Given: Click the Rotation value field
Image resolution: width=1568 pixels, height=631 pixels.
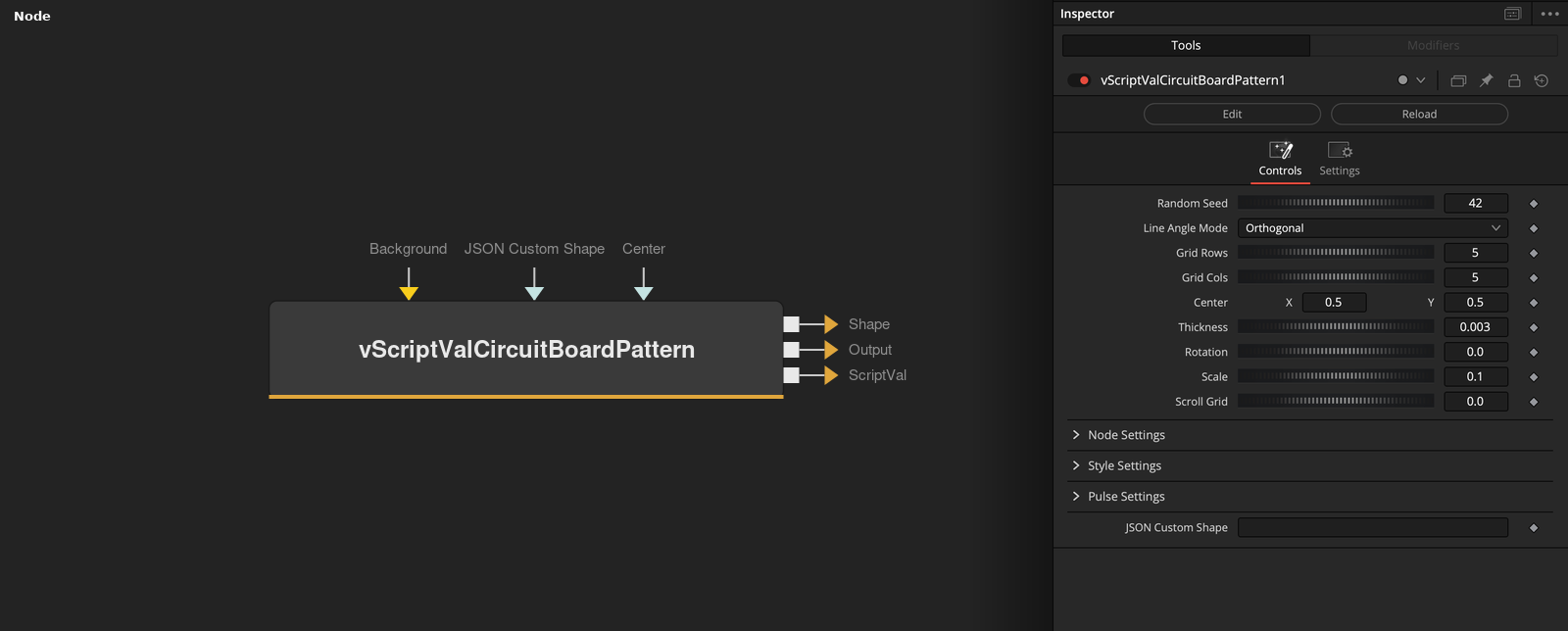Looking at the screenshot, I should [1475, 352].
